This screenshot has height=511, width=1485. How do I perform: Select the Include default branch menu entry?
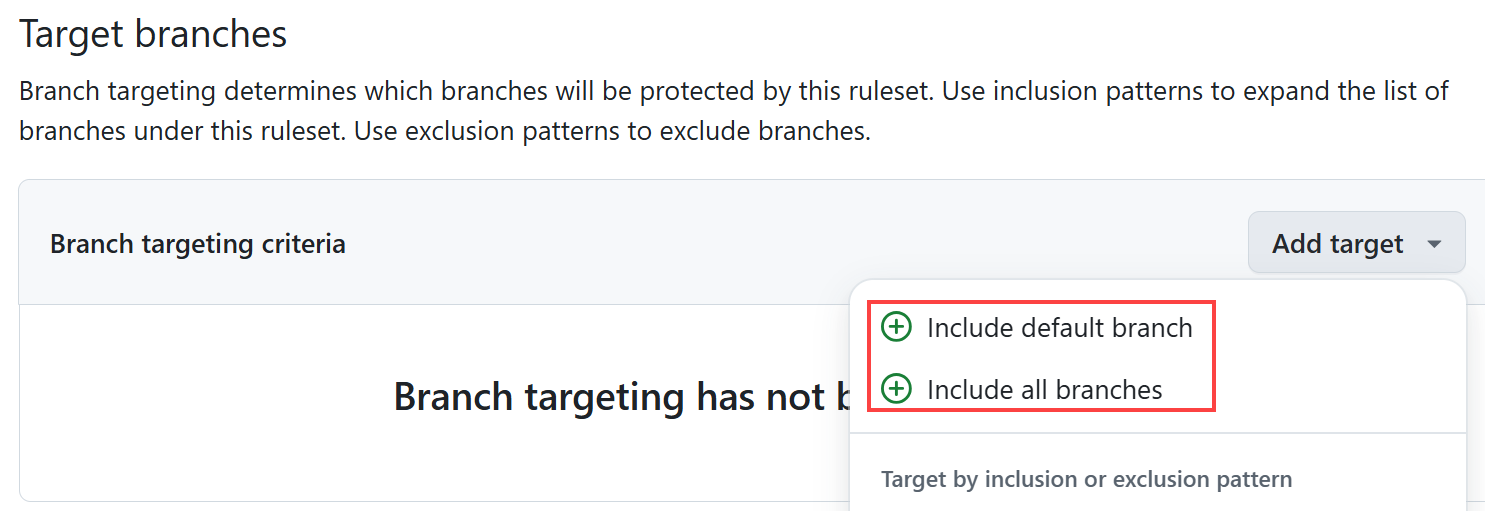(x=1059, y=328)
